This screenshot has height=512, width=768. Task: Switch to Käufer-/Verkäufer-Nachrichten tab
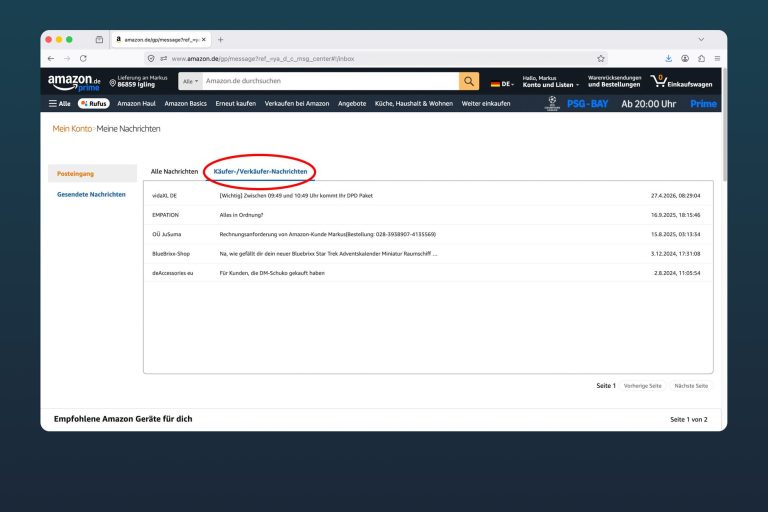point(261,171)
